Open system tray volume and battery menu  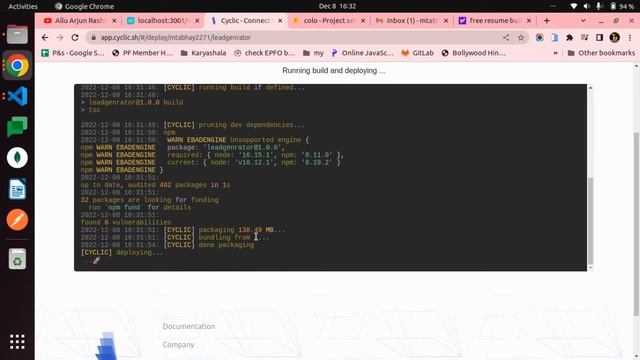[x=603, y=6]
